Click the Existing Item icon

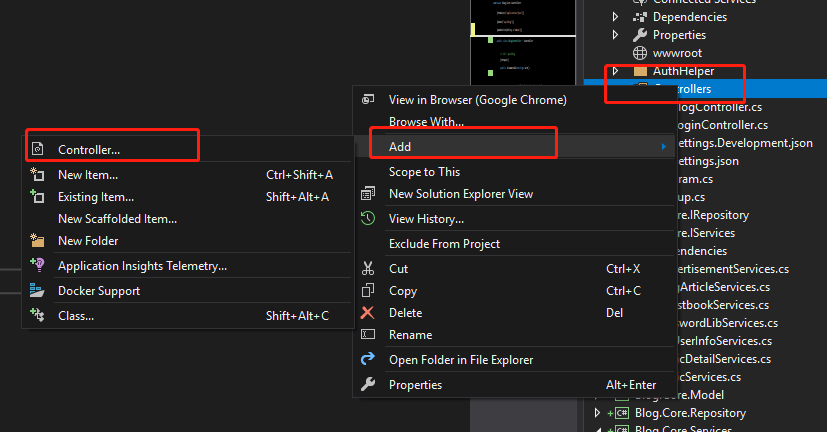coord(38,197)
